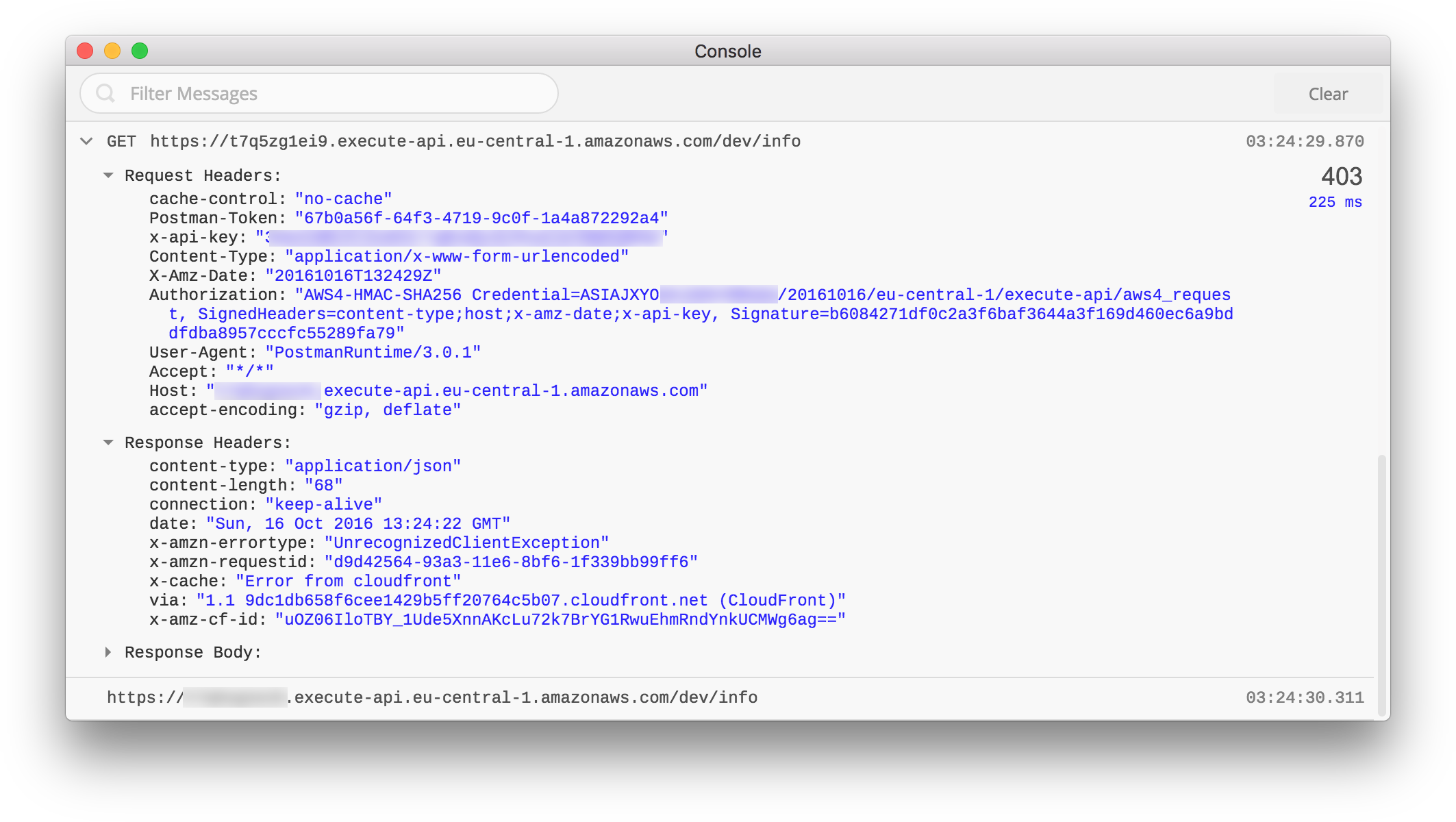The width and height of the screenshot is (1456, 822).
Task: Collapse the GET request entry chevron
Action: click(x=86, y=141)
